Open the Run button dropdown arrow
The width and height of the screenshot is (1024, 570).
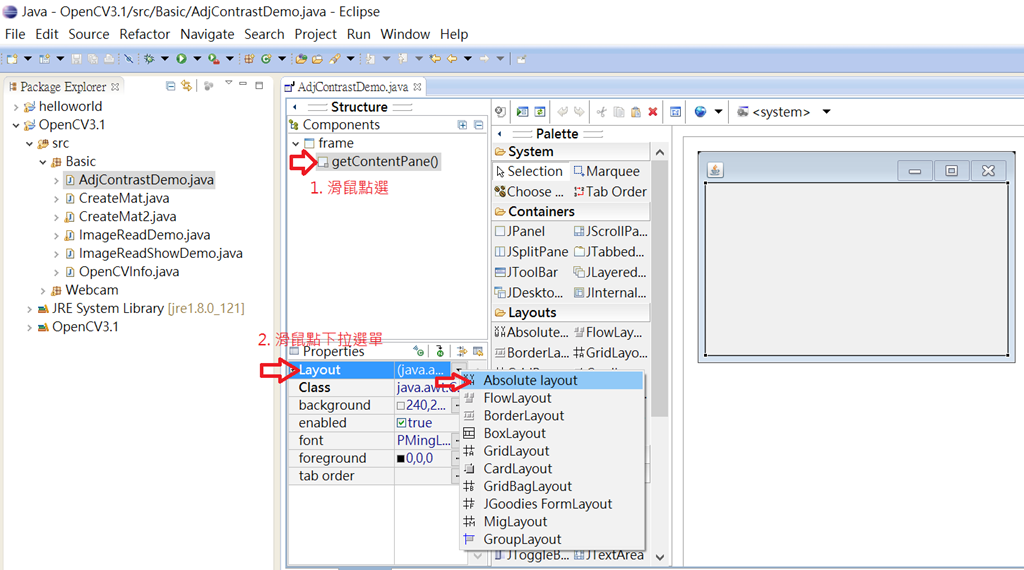coord(197,59)
